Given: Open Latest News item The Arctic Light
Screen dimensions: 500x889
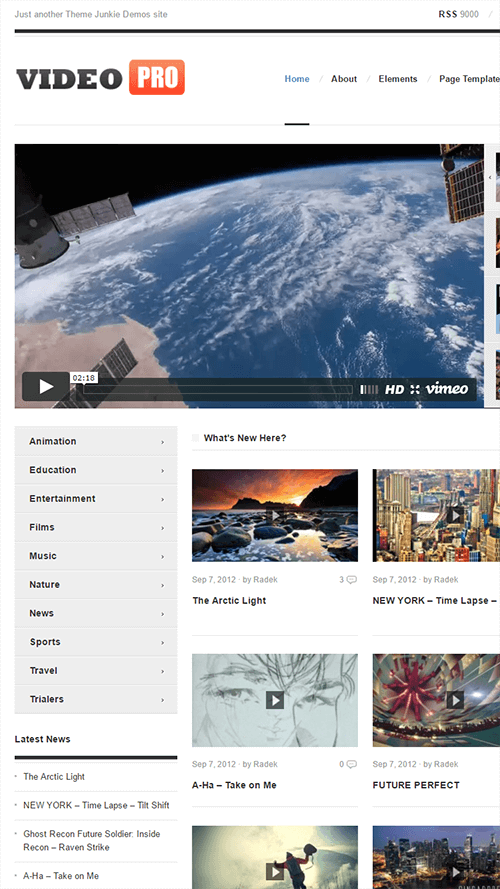Looking at the screenshot, I should pos(54,777).
